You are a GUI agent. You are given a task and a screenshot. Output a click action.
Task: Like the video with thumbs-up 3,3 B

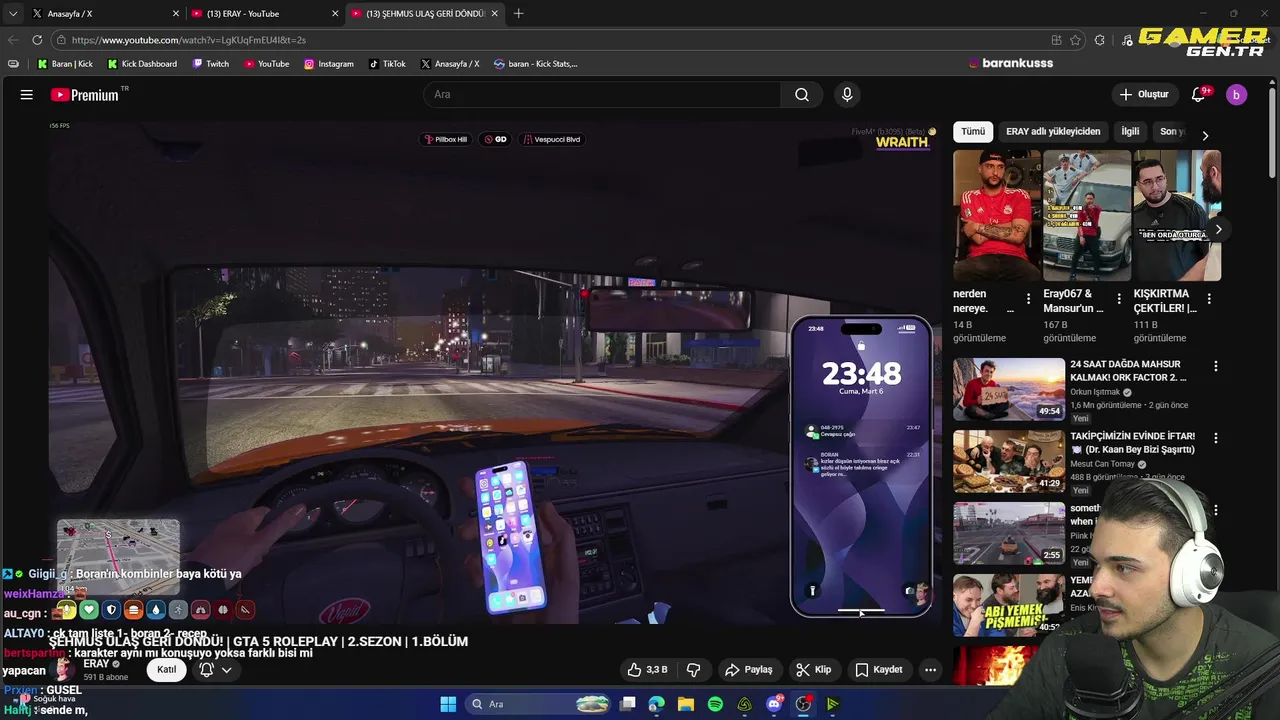click(x=647, y=670)
